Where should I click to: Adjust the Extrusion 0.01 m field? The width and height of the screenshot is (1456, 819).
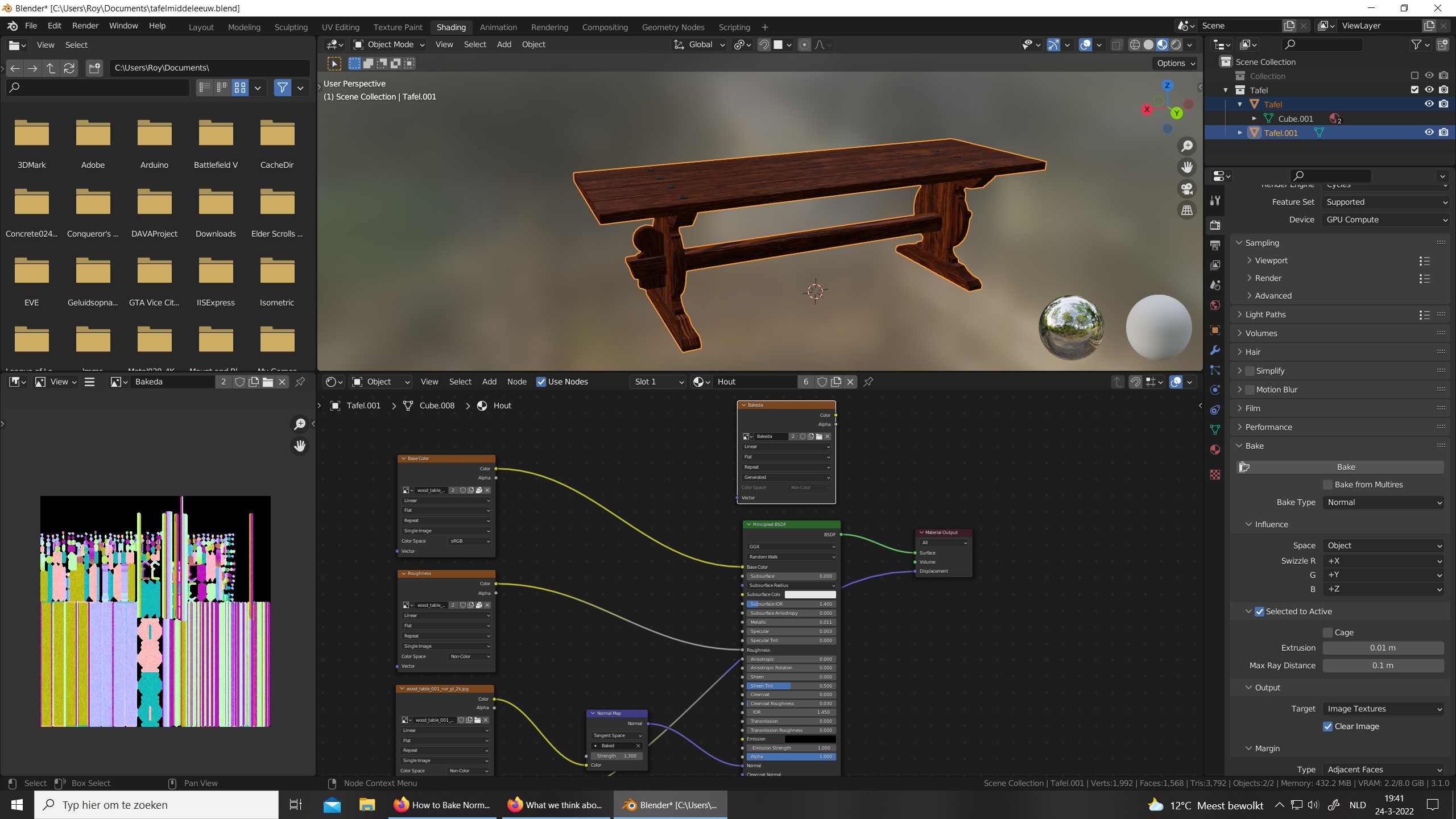coord(1383,648)
